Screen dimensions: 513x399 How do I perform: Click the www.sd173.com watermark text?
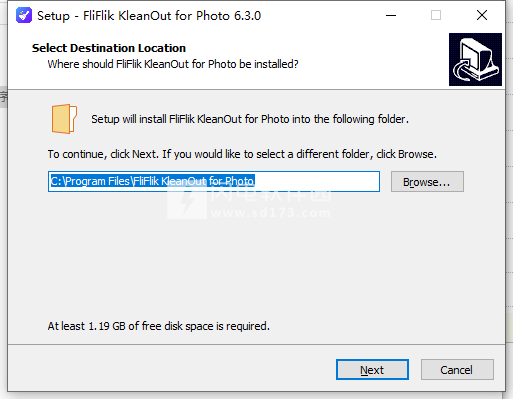[x=271, y=213]
